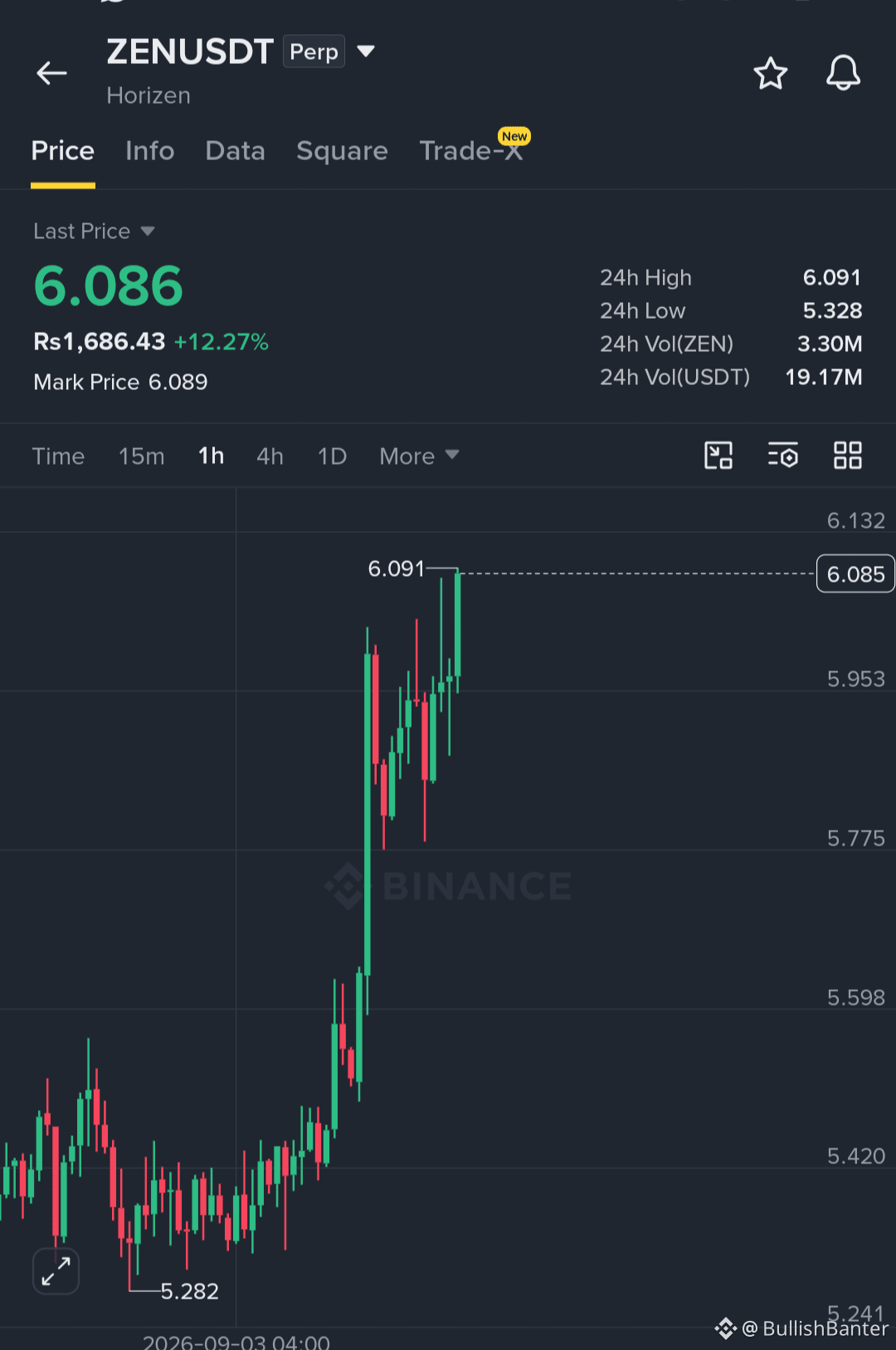Expand More timeframe options
896x1350 pixels.
pos(419,456)
